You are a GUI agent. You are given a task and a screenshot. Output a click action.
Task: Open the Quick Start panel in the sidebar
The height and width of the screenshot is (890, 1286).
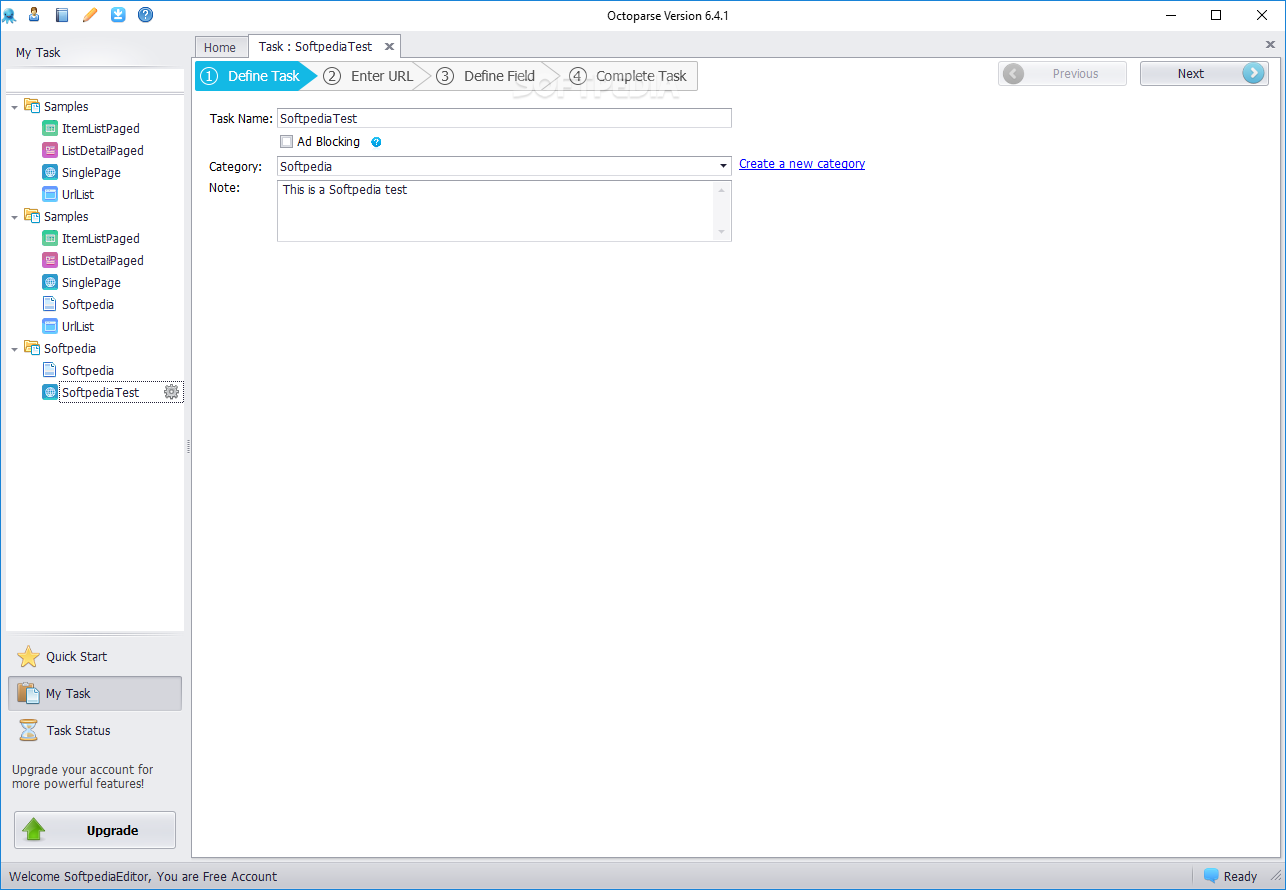tap(95, 657)
